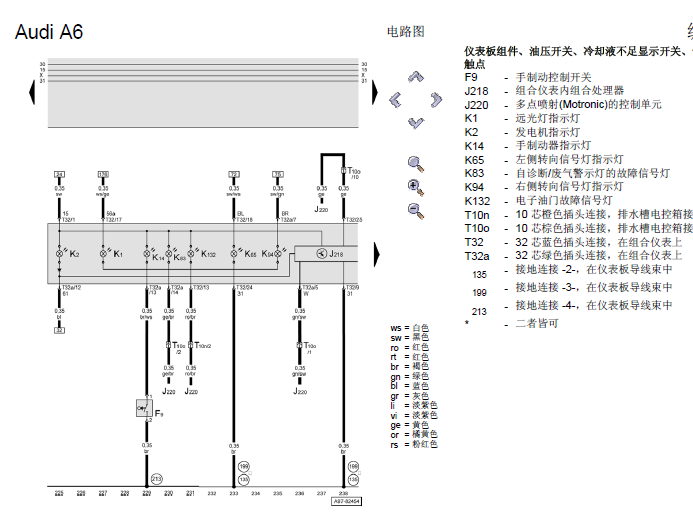Click reference box 72 above K65
The height and width of the screenshot is (530, 693).
tap(234, 174)
